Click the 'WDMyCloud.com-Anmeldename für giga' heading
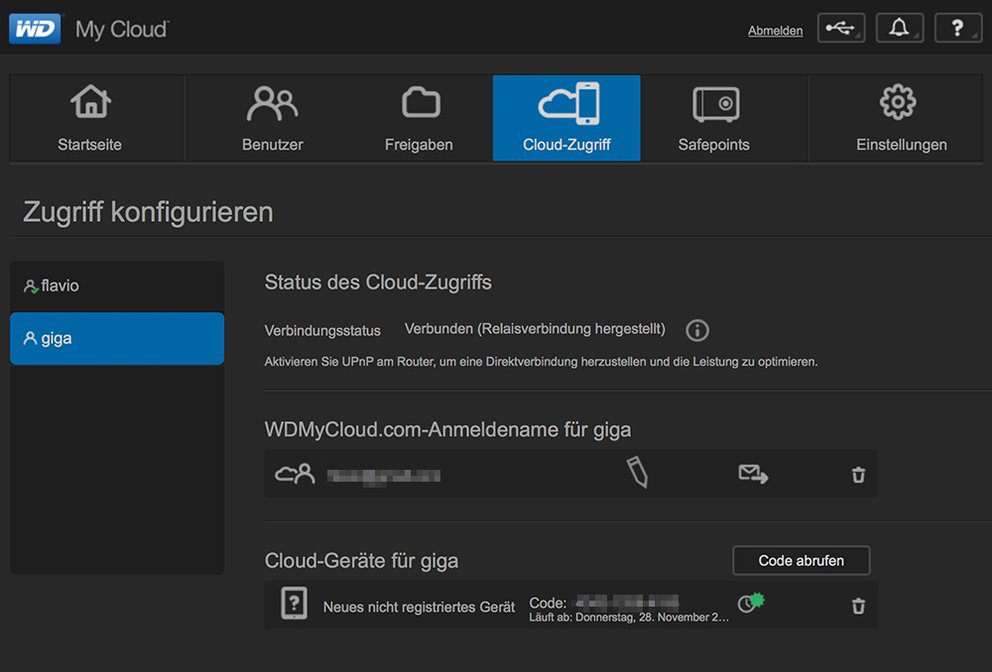Viewport: 992px width, 672px height. [x=447, y=430]
